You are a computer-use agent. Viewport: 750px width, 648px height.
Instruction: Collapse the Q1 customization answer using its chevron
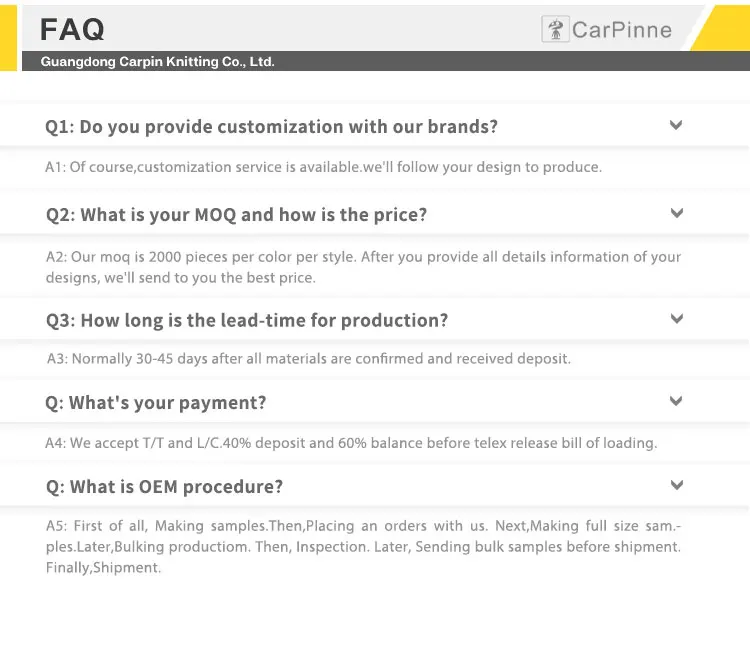pos(676,125)
